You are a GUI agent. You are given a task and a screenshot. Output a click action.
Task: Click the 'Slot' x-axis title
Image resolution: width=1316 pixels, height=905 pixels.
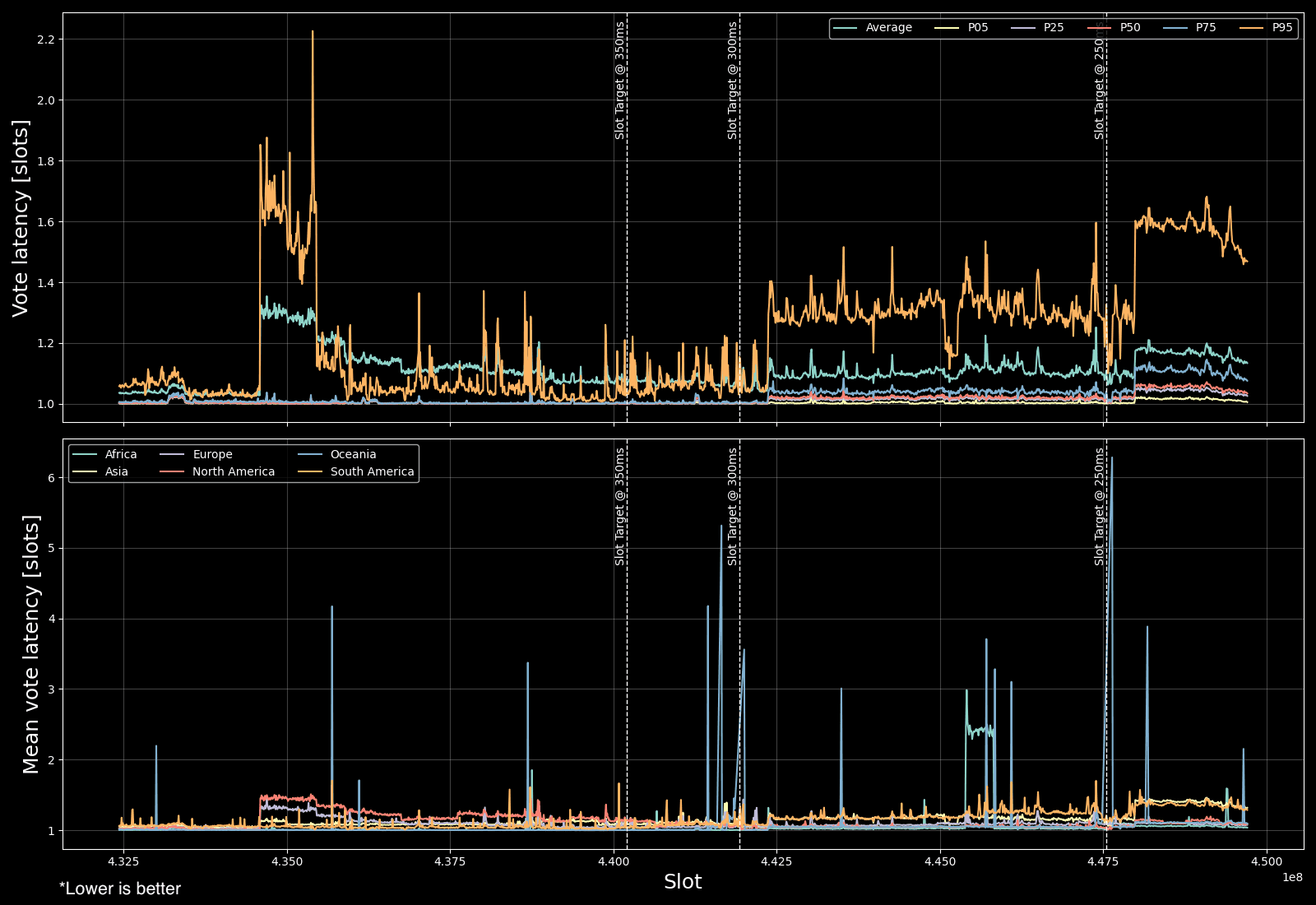coord(683,882)
